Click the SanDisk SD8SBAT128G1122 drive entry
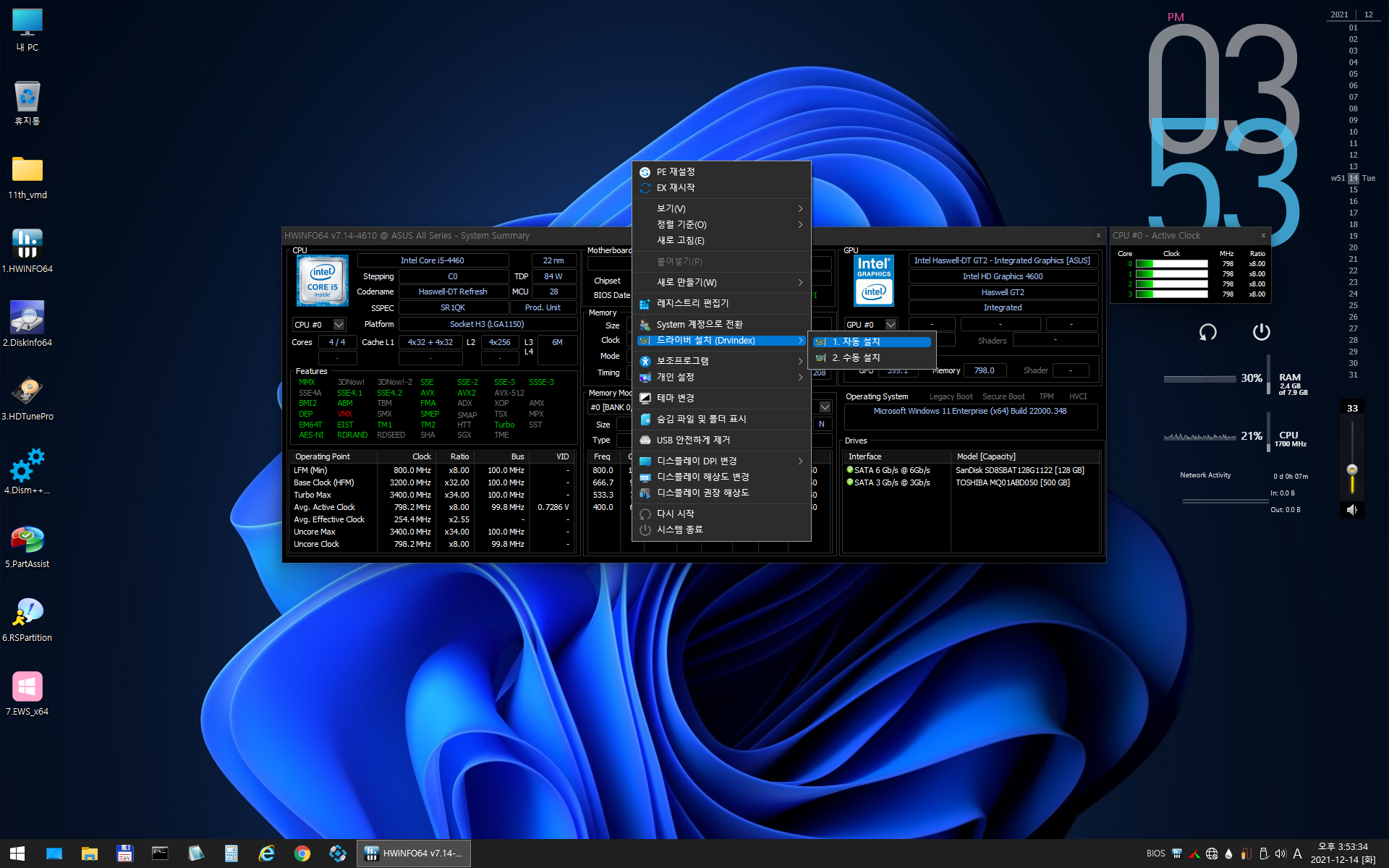Viewport: 1389px width, 868px height. pos(1019,470)
